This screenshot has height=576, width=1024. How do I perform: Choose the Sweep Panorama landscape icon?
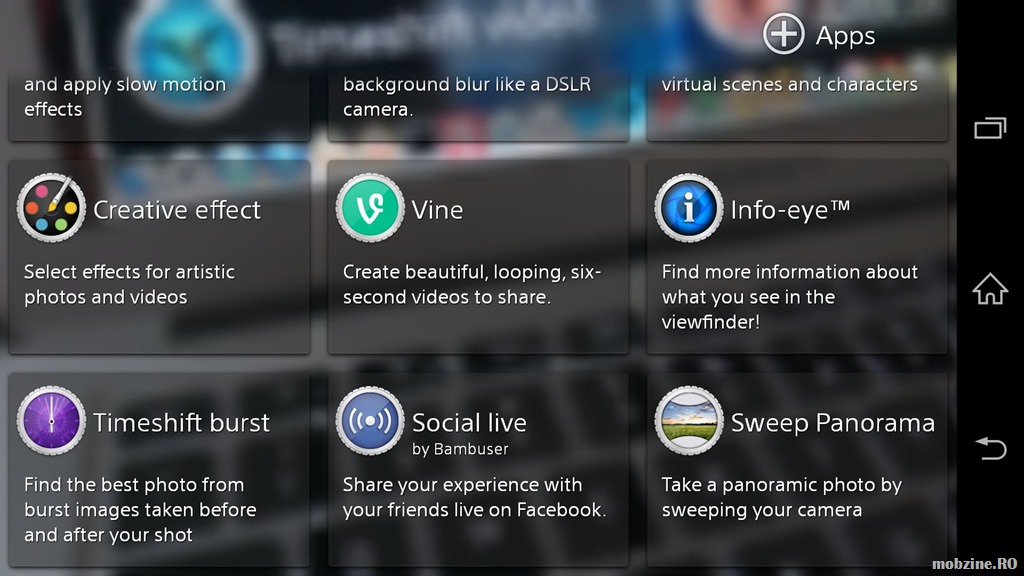click(689, 421)
